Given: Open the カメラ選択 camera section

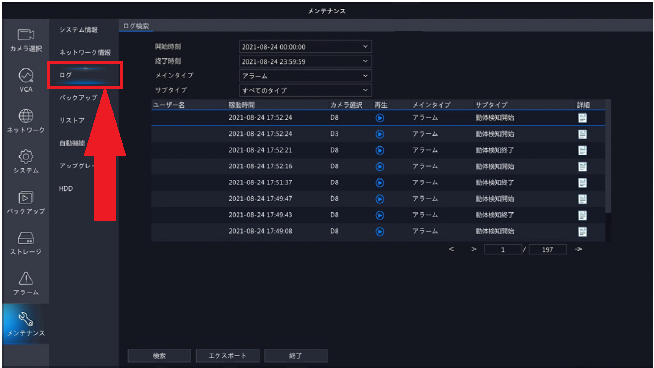Looking at the screenshot, I should [26, 40].
